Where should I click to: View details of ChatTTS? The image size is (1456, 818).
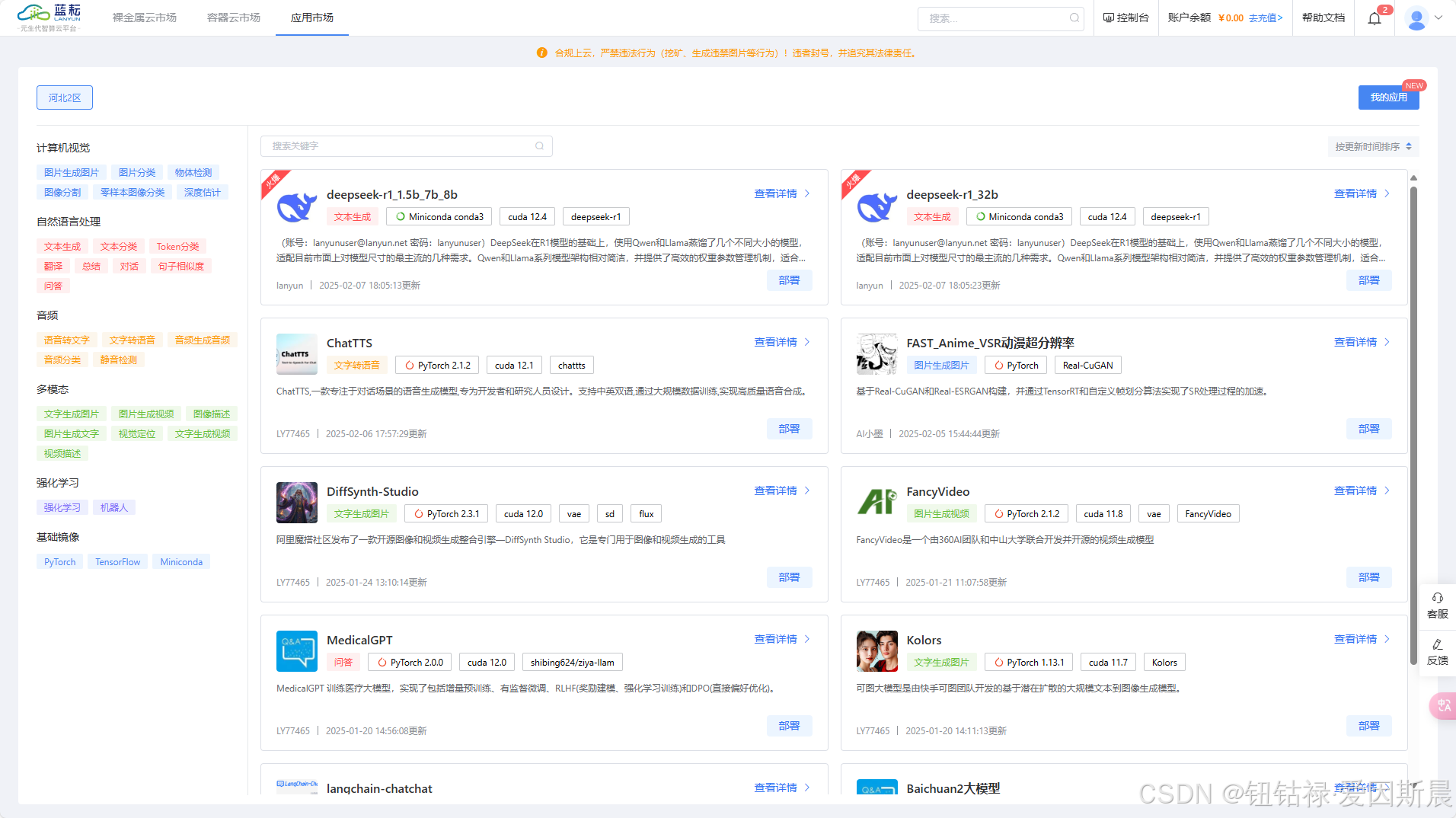pyautogui.click(x=782, y=342)
